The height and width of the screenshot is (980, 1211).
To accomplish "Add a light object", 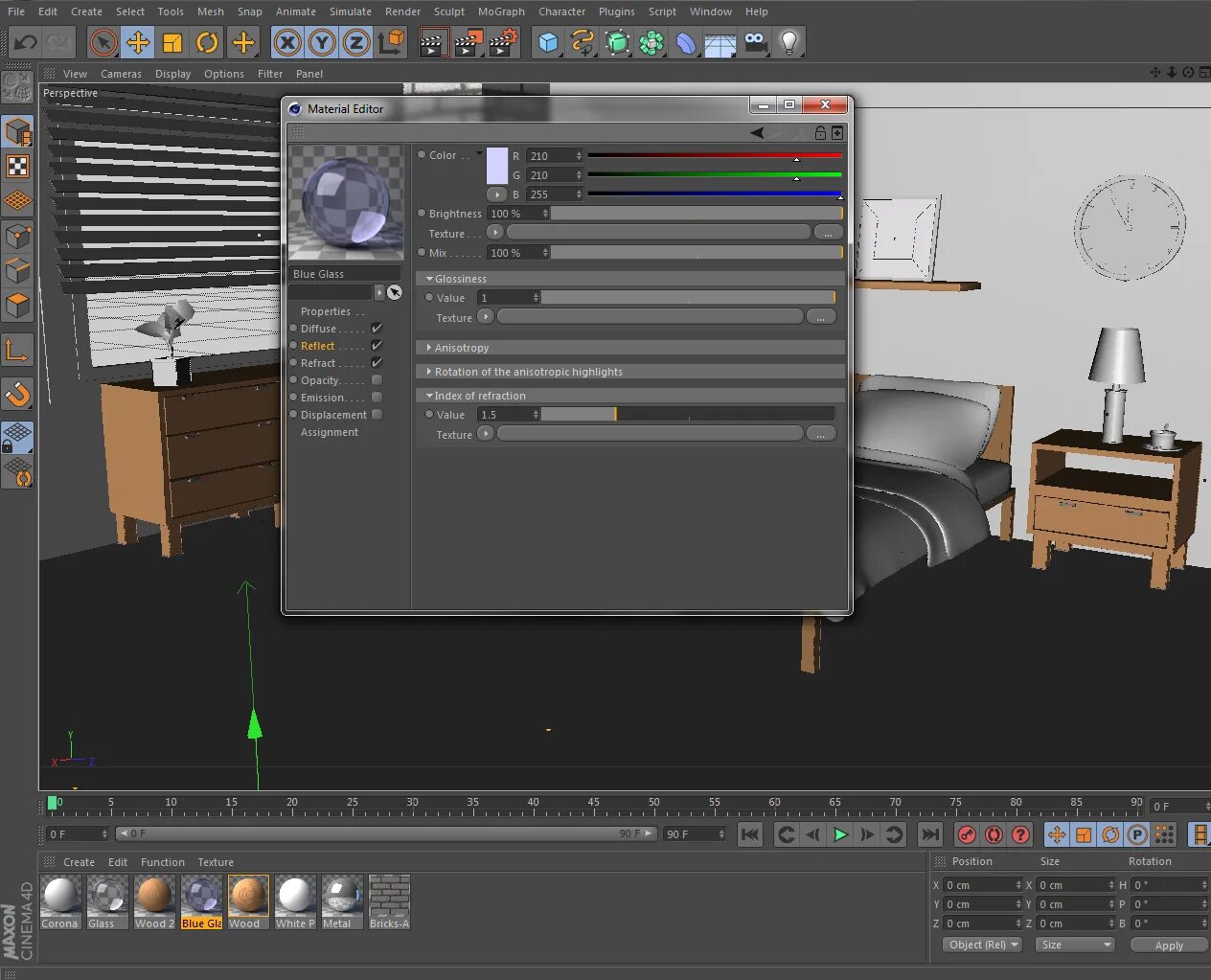I will [x=789, y=42].
